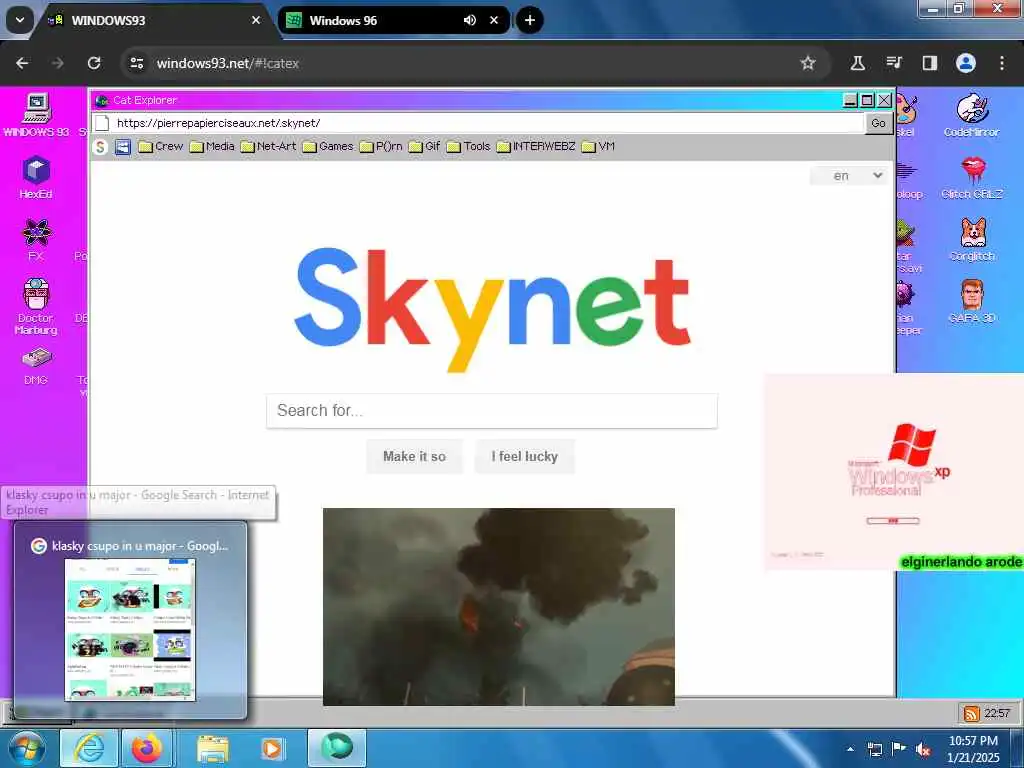Viewport: 1024px width, 768px height.
Task: Open a new Chrome tab
Action: pyautogui.click(x=530, y=20)
